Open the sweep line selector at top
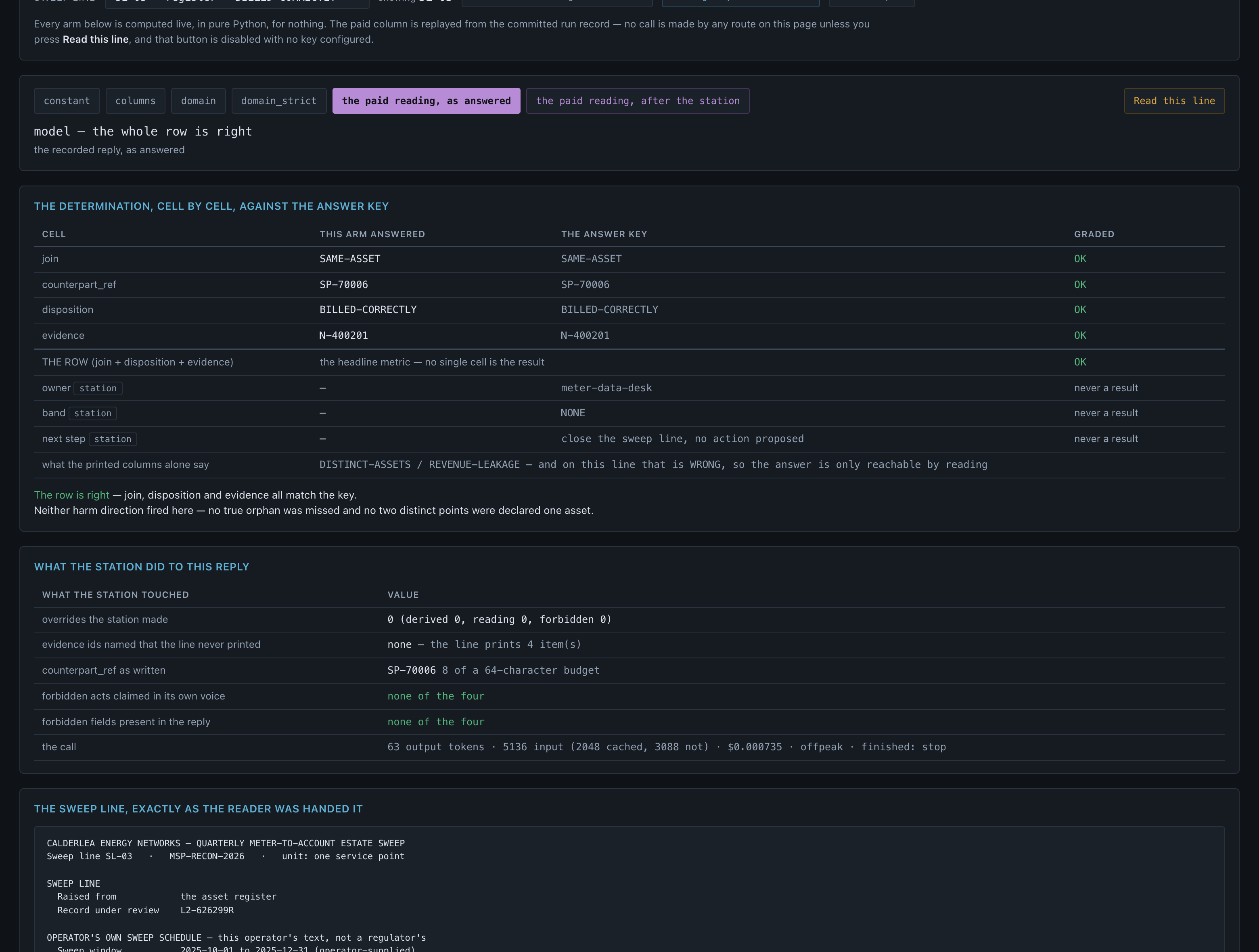The width and height of the screenshot is (1259, 952). 237,3
